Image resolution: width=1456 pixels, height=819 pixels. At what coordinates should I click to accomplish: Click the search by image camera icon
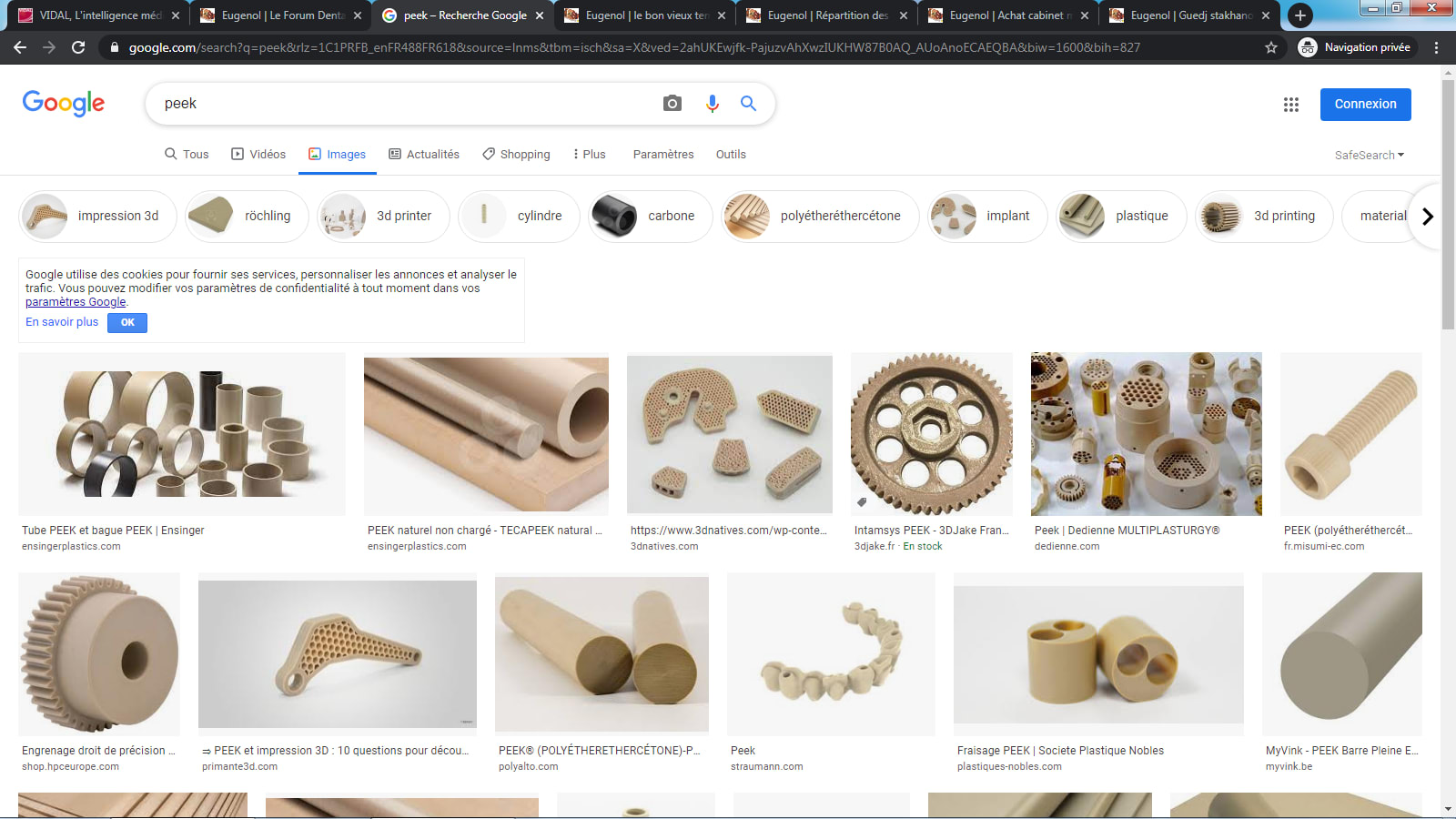click(672, 104)
